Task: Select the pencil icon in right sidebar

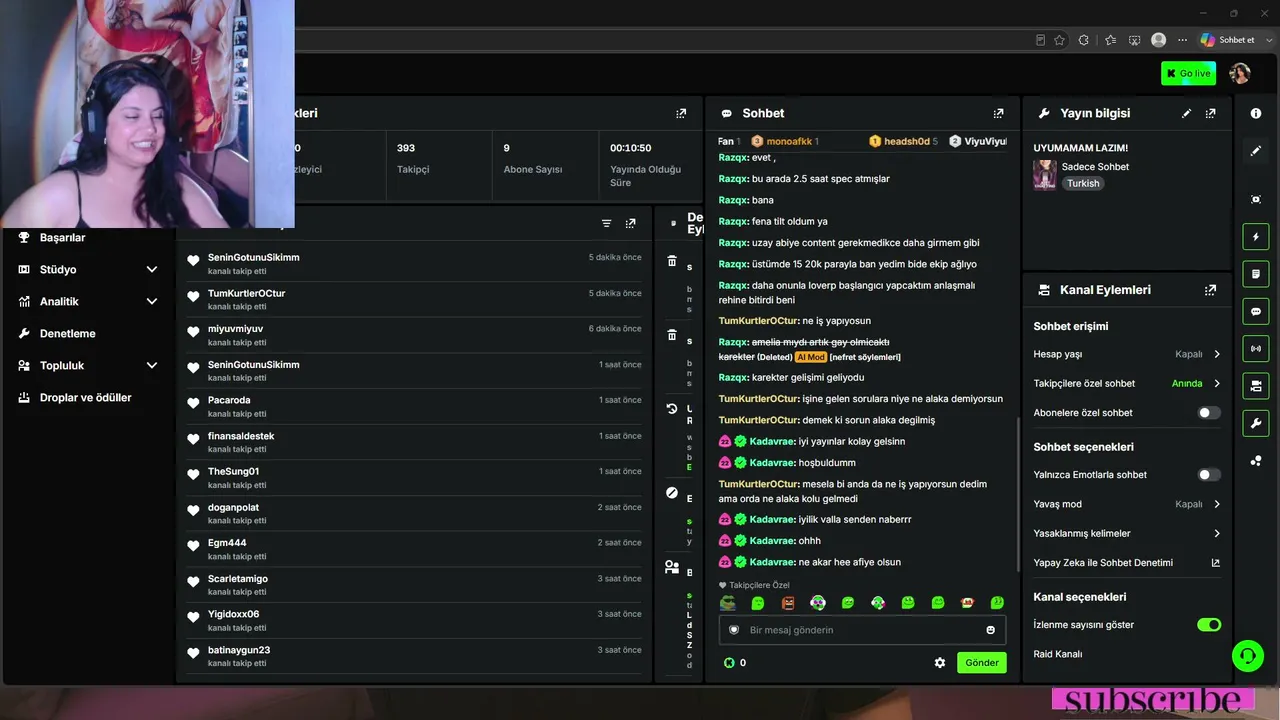Action: [1256, 151]
